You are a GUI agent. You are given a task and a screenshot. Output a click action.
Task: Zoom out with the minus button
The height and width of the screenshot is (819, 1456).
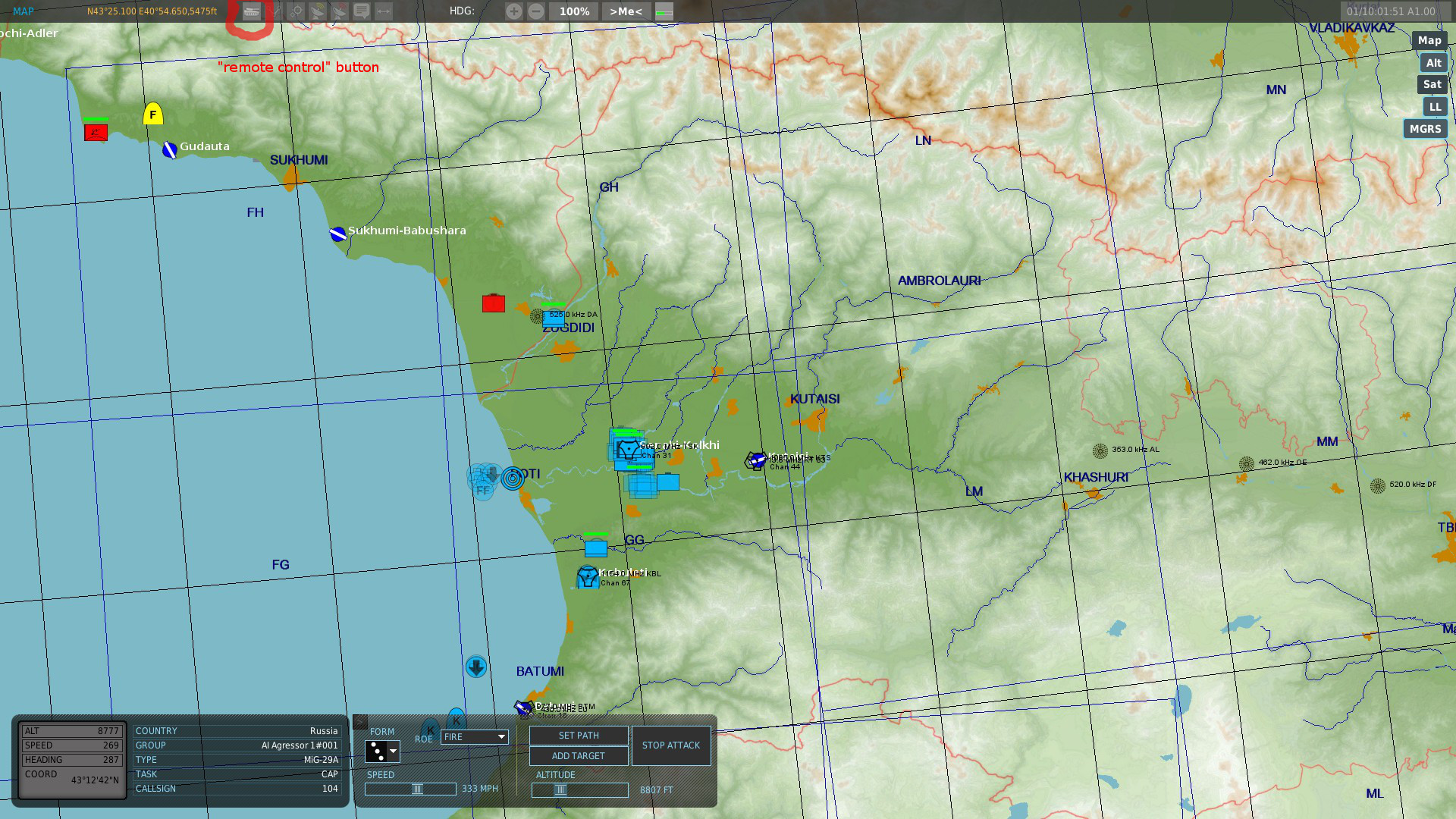pyautogui.click(x=536, y=11)
